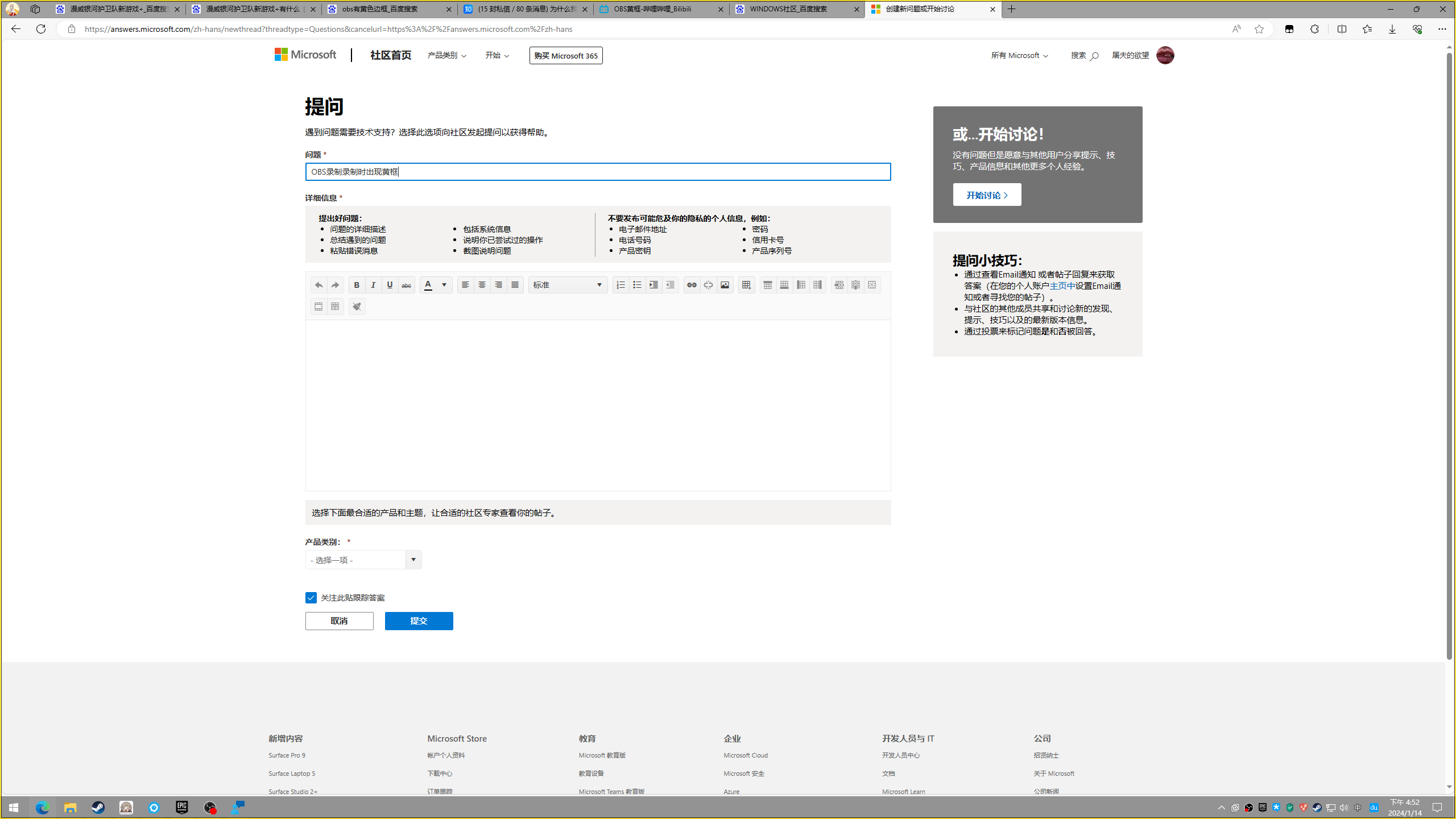Insert a hyperlink via link icon
Screen dimensions: 1456x819
692,285
